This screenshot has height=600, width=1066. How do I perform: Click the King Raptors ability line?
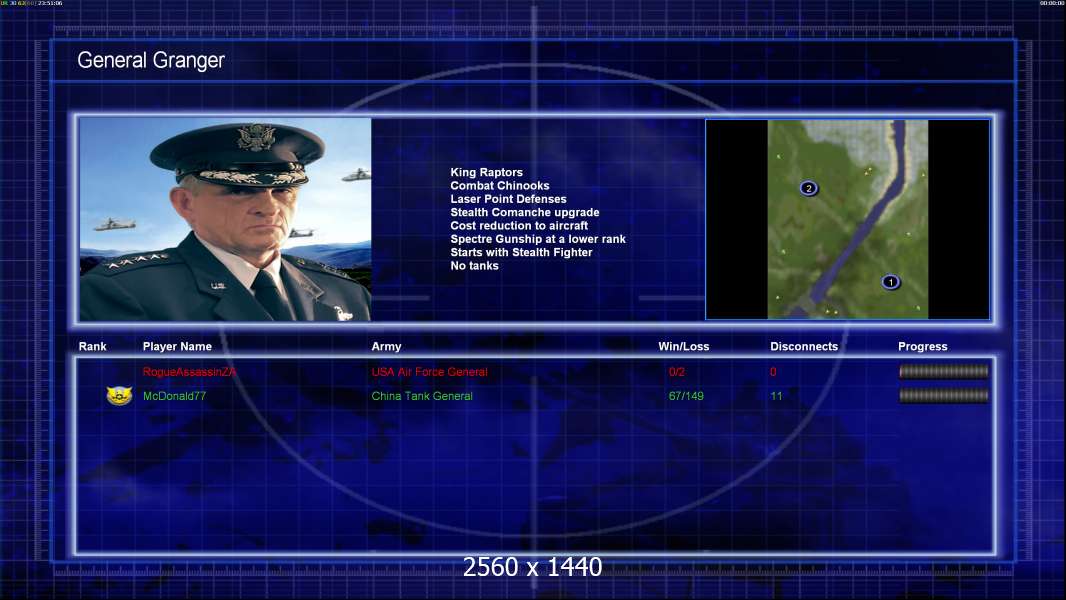[x=486, y=173]
